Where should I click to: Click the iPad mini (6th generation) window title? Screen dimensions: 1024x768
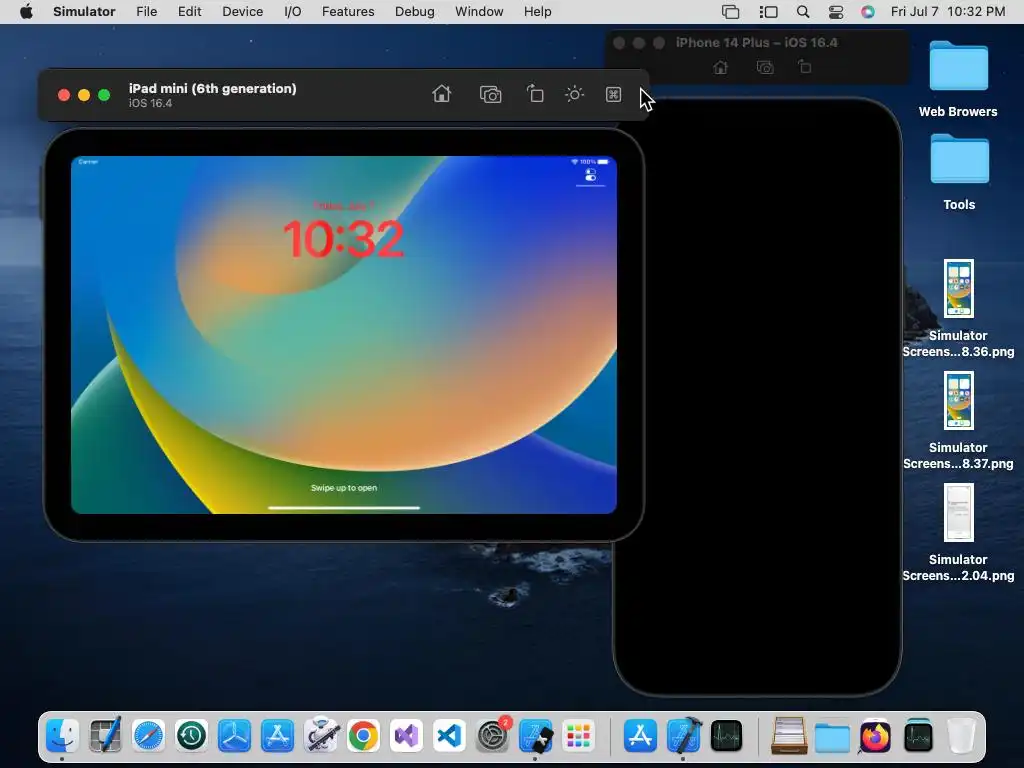pyautogui.click(x=212, y=88)
